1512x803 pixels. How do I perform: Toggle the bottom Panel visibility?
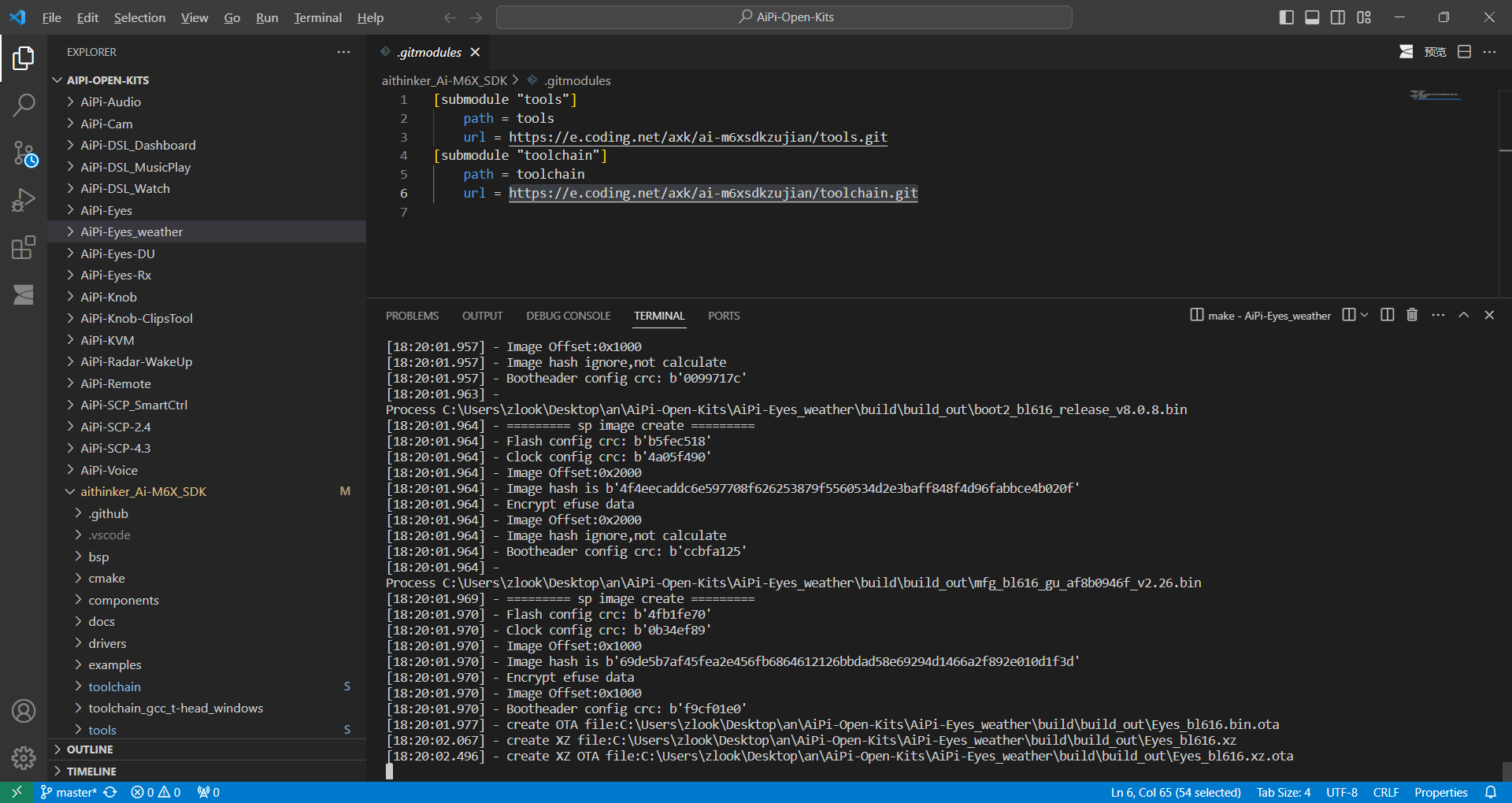point(1312,17)
